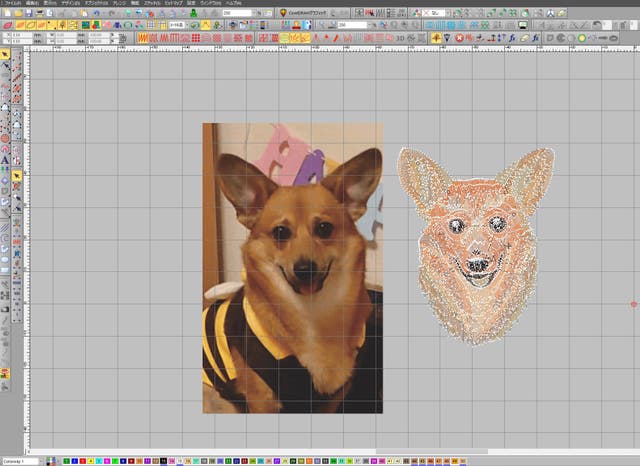
Task: Open a design using the folder icon
Action: (x=18, y=13)
